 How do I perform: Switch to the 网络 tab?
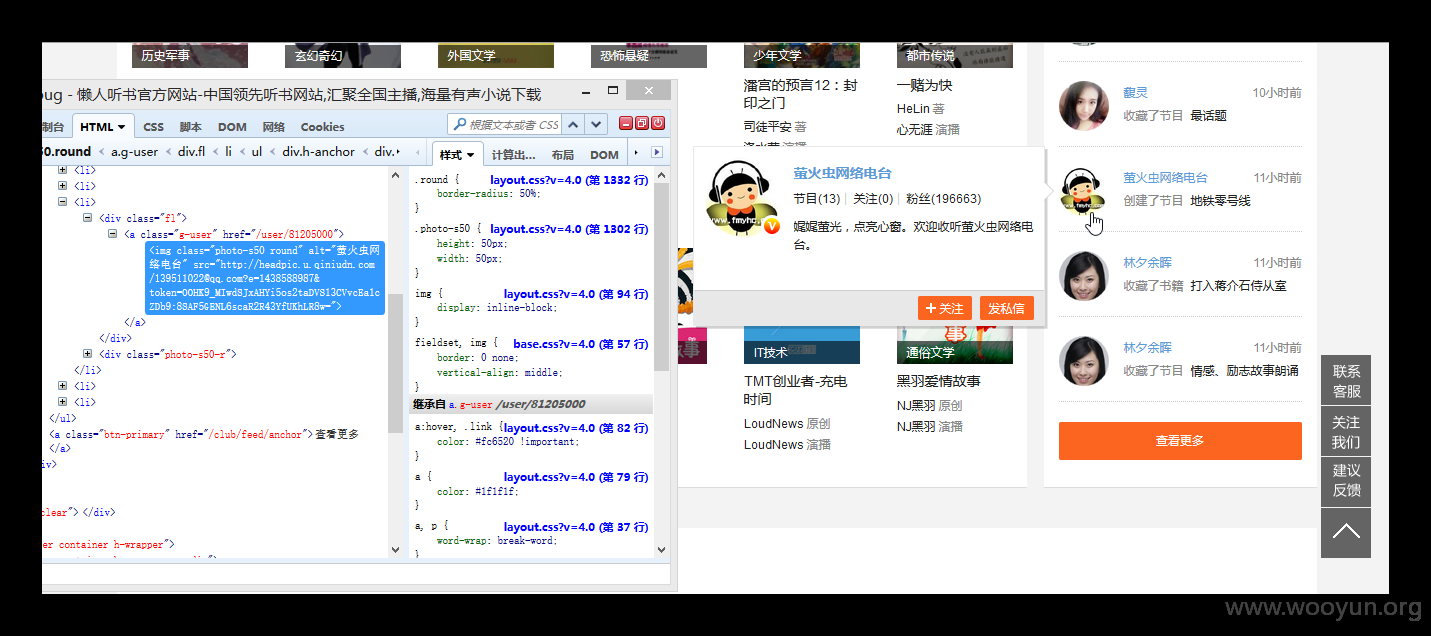click(x=274, y=127)
